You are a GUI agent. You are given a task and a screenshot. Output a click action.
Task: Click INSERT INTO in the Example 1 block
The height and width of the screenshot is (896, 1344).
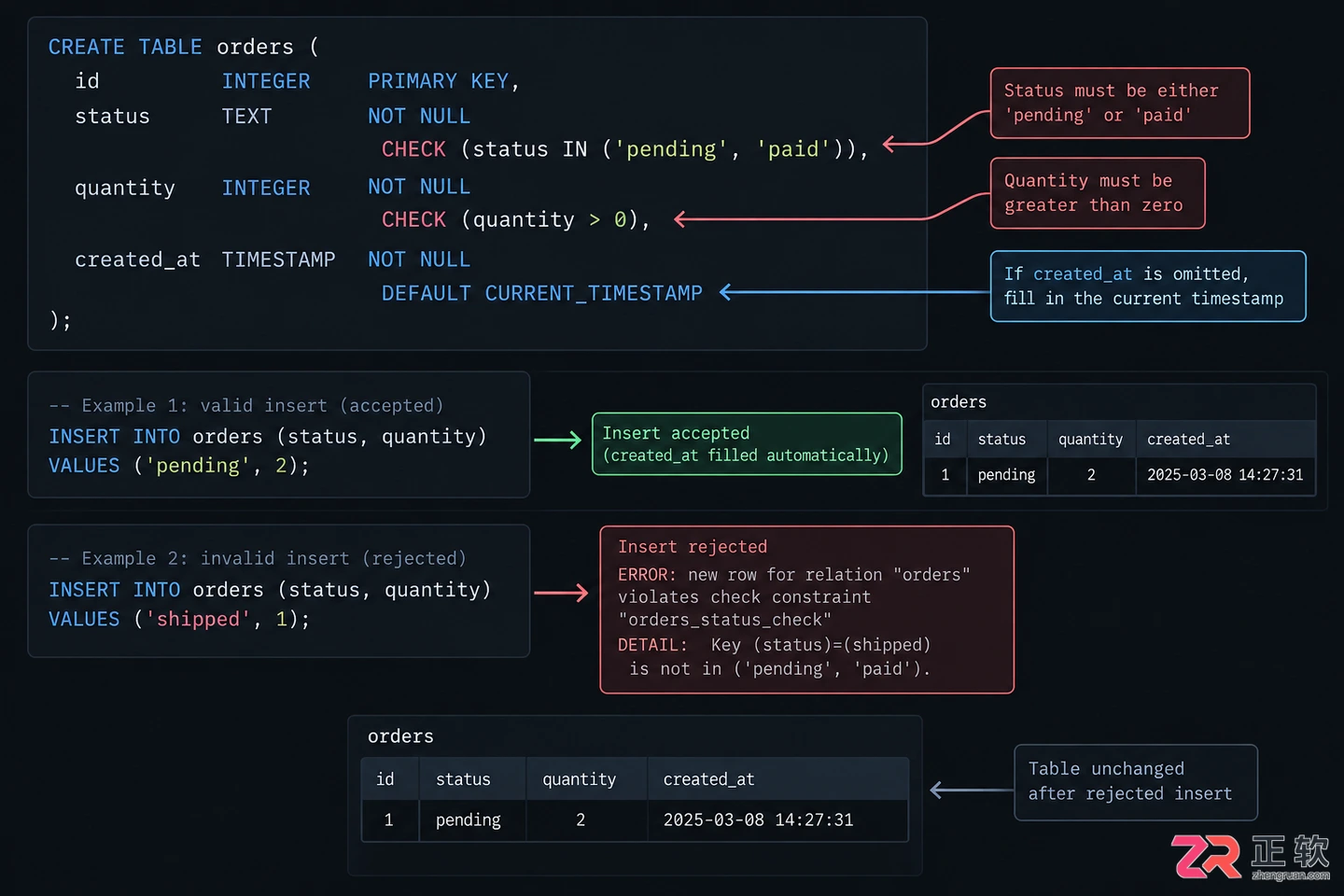tap(114, 437)
